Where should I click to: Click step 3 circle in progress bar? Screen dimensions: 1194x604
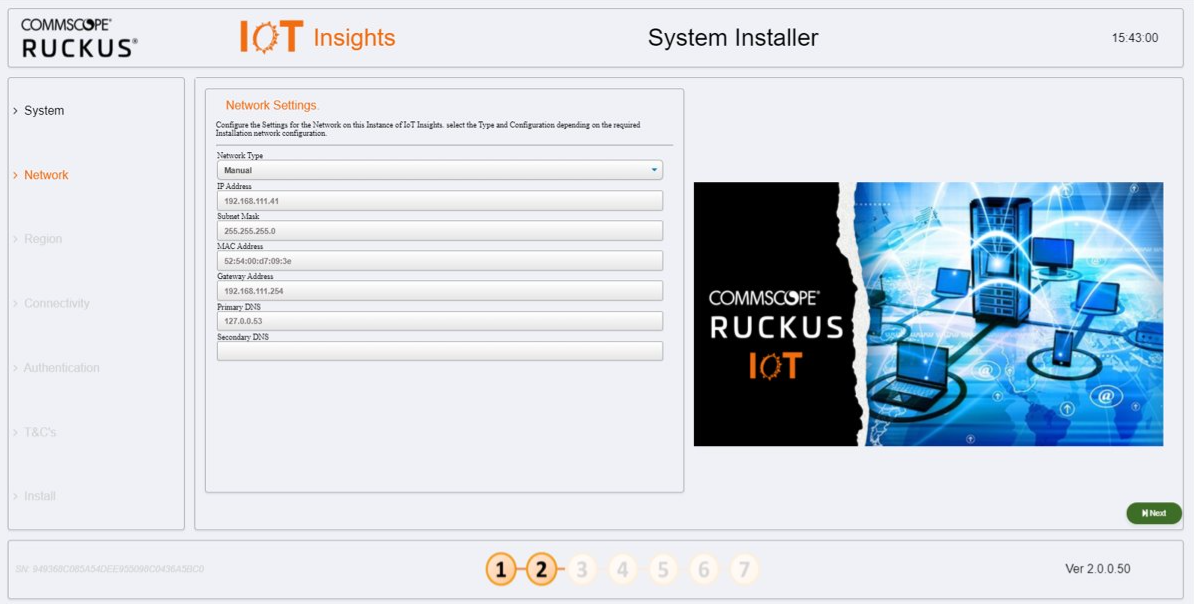point(582,569)
